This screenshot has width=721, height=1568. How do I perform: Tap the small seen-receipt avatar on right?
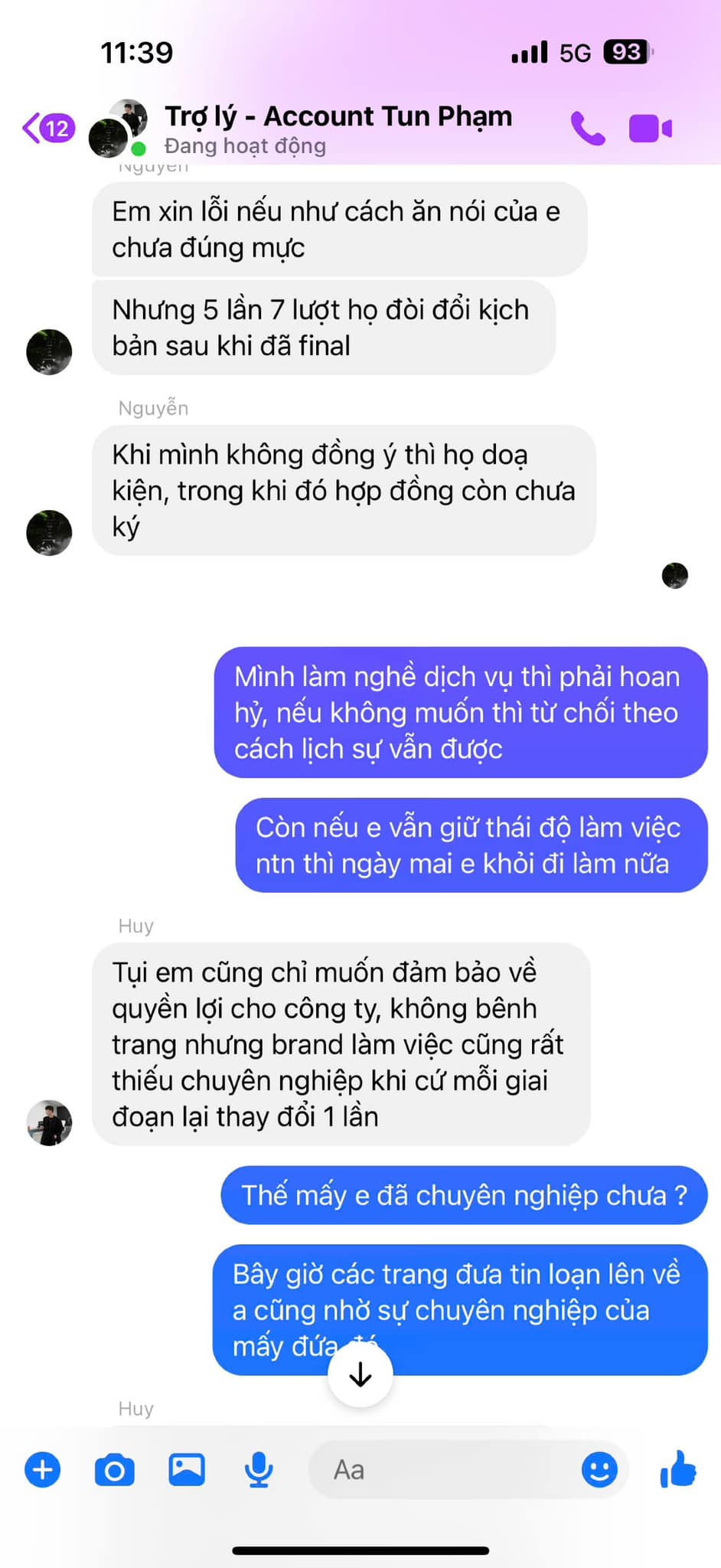tap(675, 575)
